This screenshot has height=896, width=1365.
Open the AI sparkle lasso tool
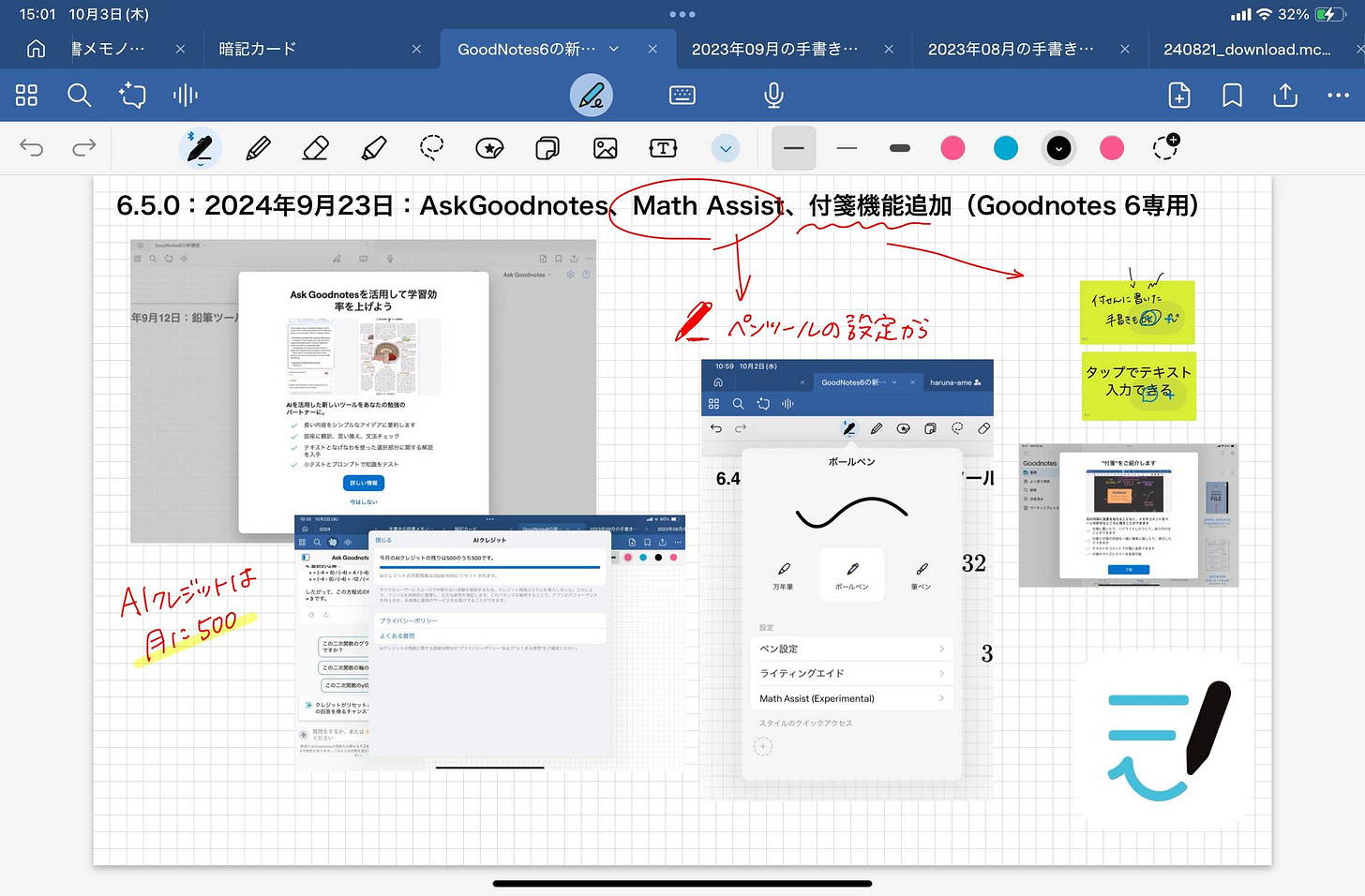[x=132, y=95]
